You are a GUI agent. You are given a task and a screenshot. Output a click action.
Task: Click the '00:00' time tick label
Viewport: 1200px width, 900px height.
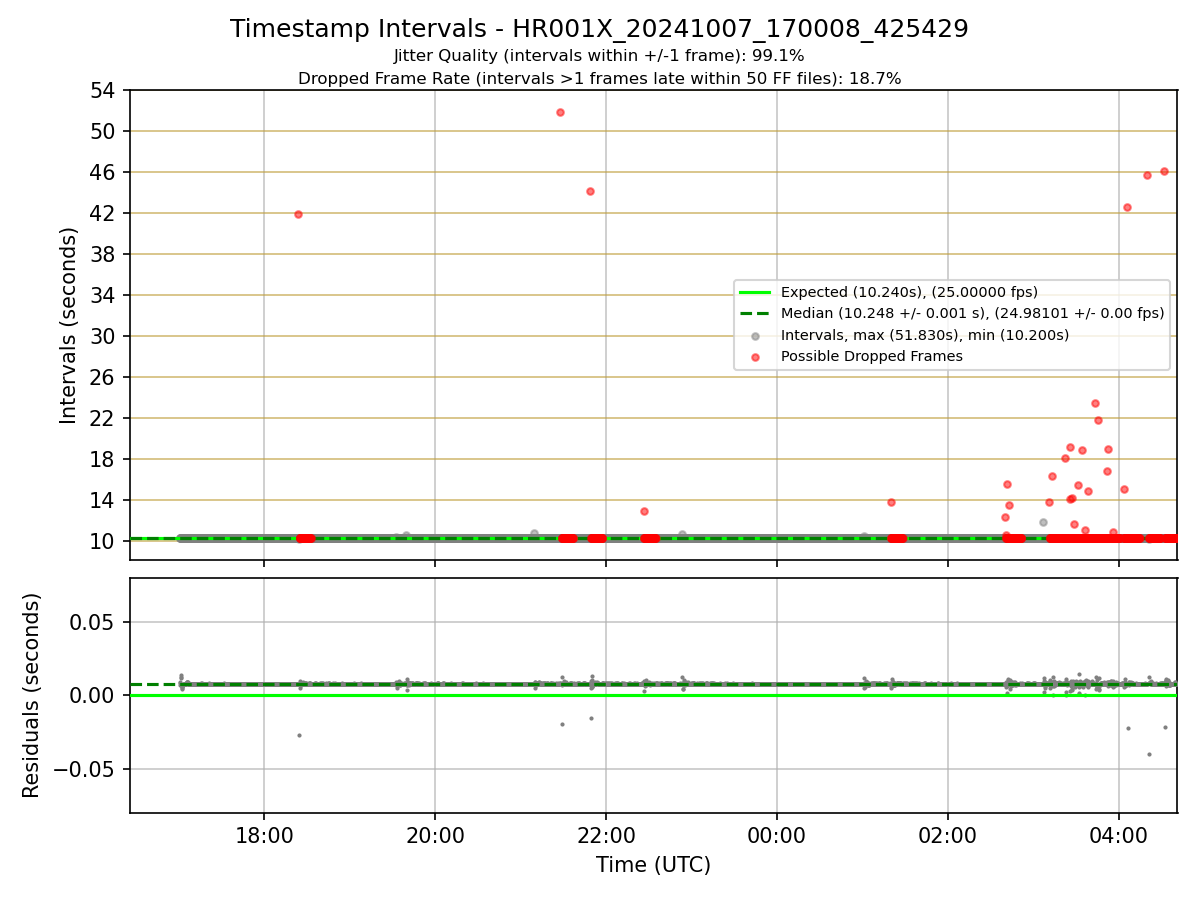(x=777, y=835)
